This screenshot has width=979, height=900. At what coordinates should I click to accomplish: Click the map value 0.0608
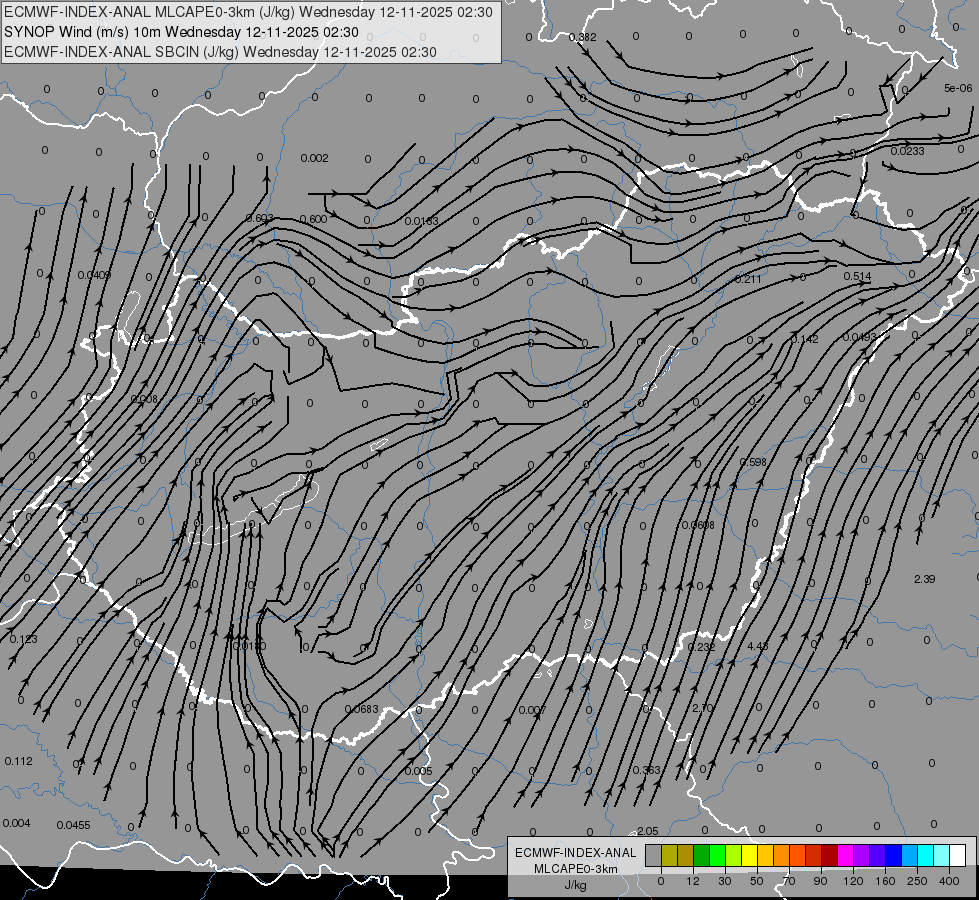coord(698,525)
